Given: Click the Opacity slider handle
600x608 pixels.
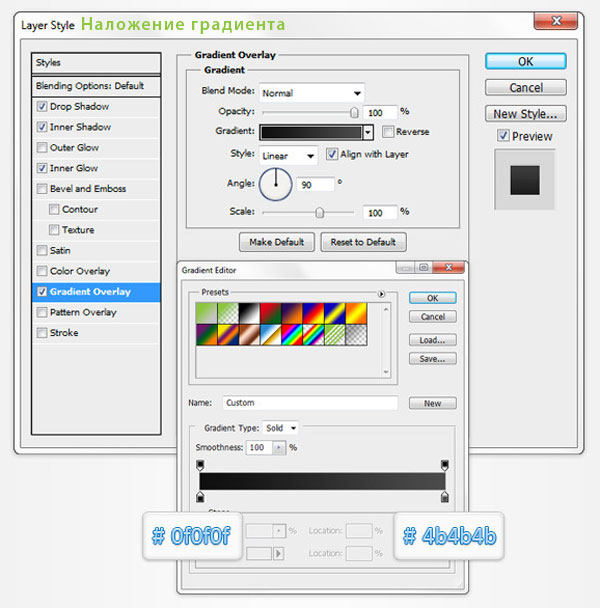Looking at the screenshot, I should tap(354, 113).
